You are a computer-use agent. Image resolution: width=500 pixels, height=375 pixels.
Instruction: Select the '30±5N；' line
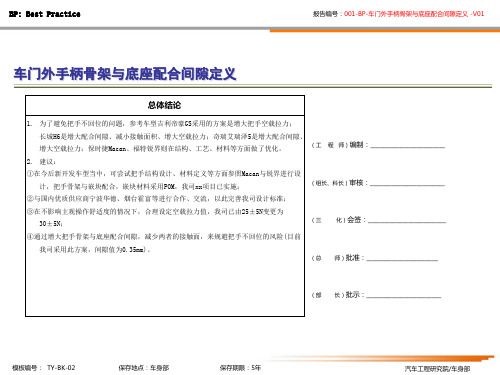point(51,224)
